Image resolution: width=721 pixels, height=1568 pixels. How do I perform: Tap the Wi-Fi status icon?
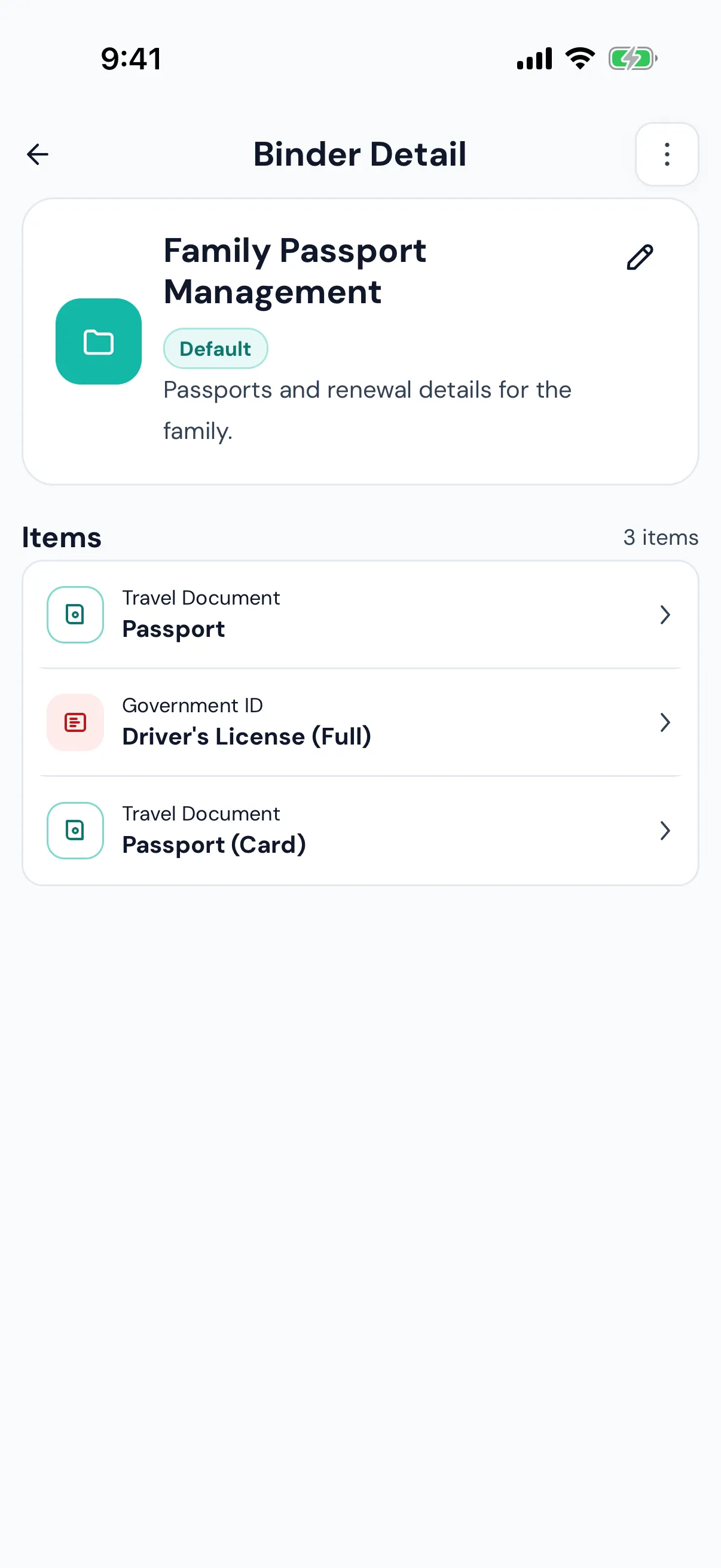coord(580,59)
